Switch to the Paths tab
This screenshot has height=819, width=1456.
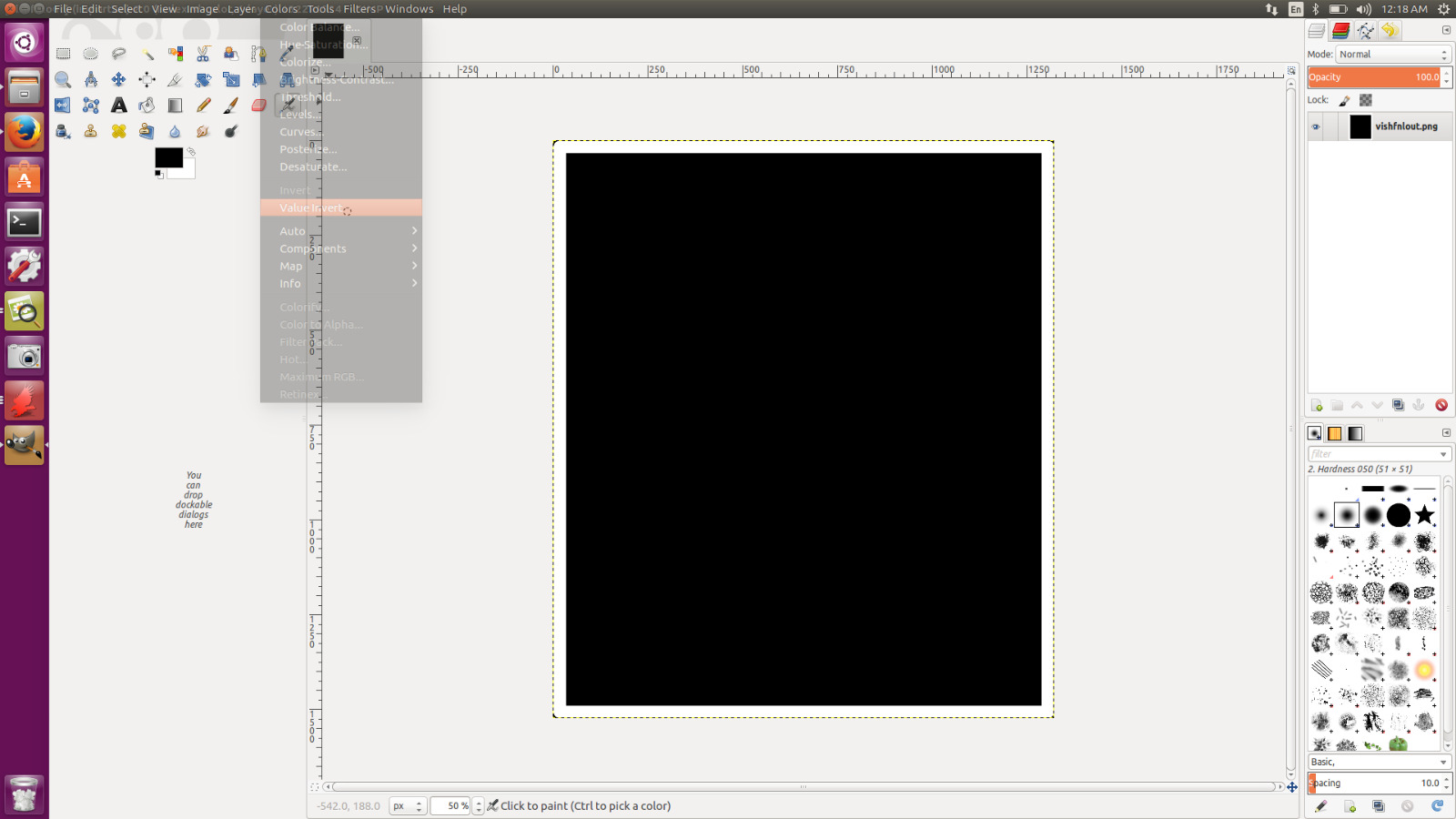(1365, 31)
